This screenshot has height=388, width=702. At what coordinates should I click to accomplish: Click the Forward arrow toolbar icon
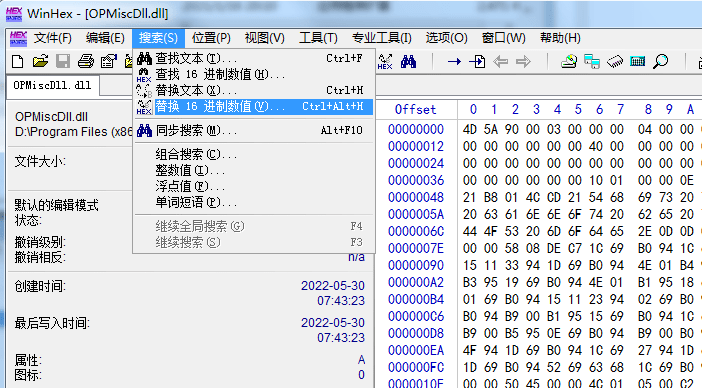(523, 61)
